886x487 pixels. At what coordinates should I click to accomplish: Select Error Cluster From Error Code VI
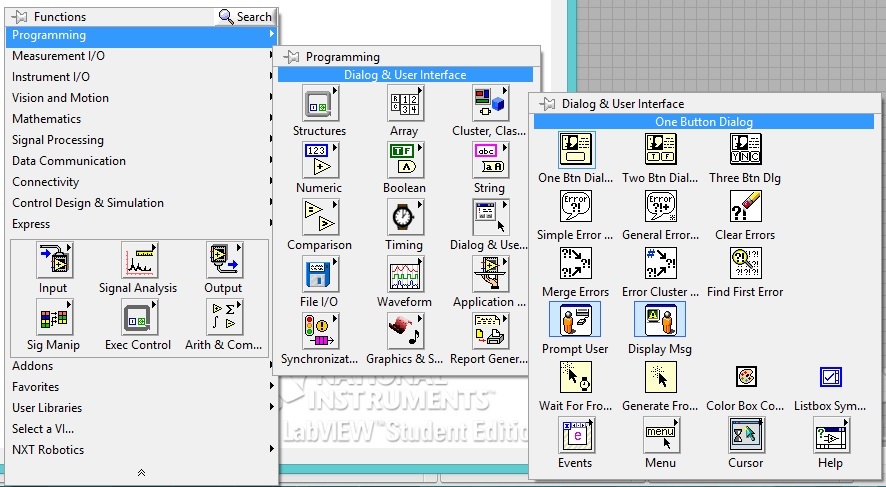(661, 263)
